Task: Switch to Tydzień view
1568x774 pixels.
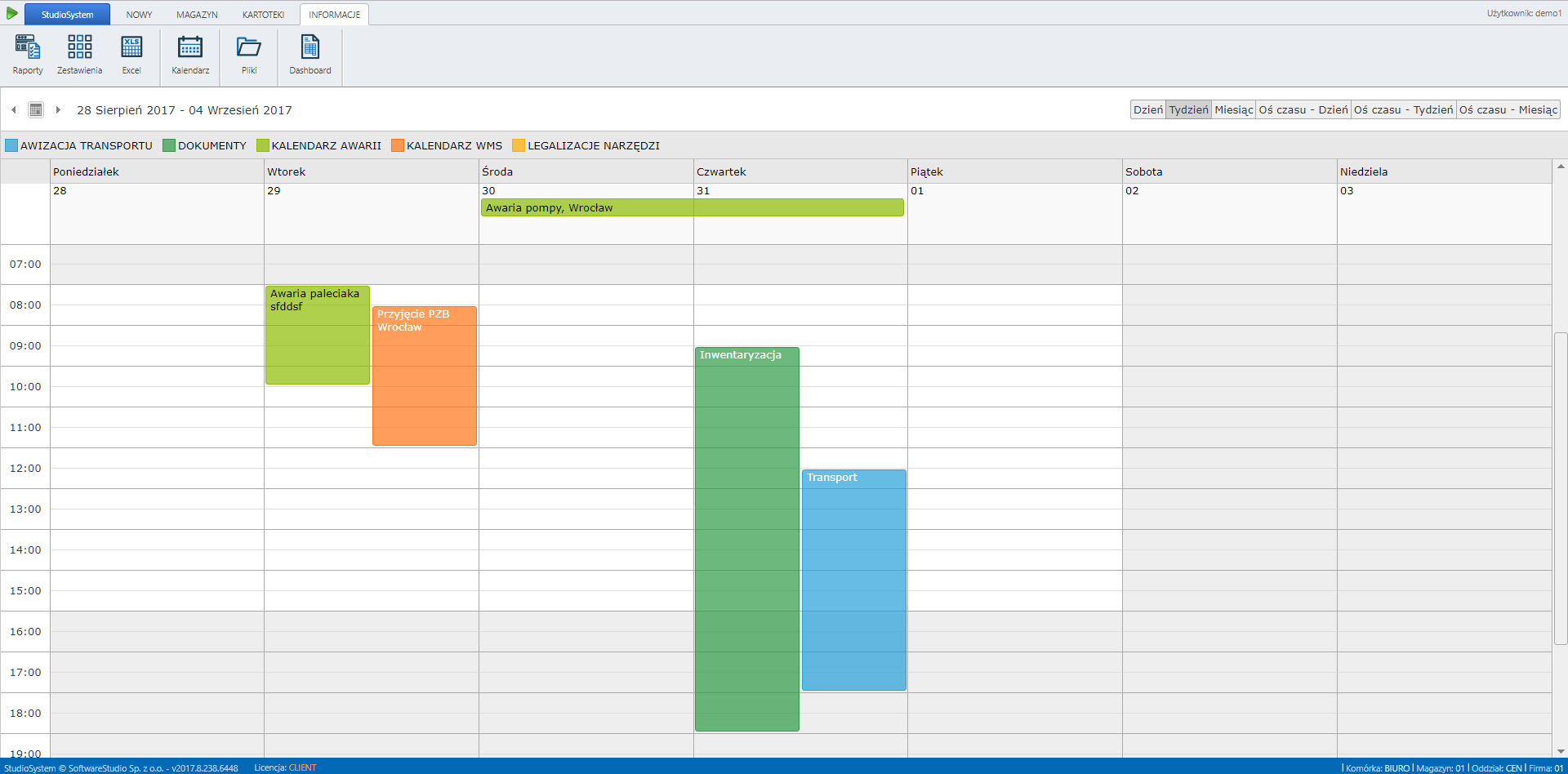Action: pos(1188,109)
